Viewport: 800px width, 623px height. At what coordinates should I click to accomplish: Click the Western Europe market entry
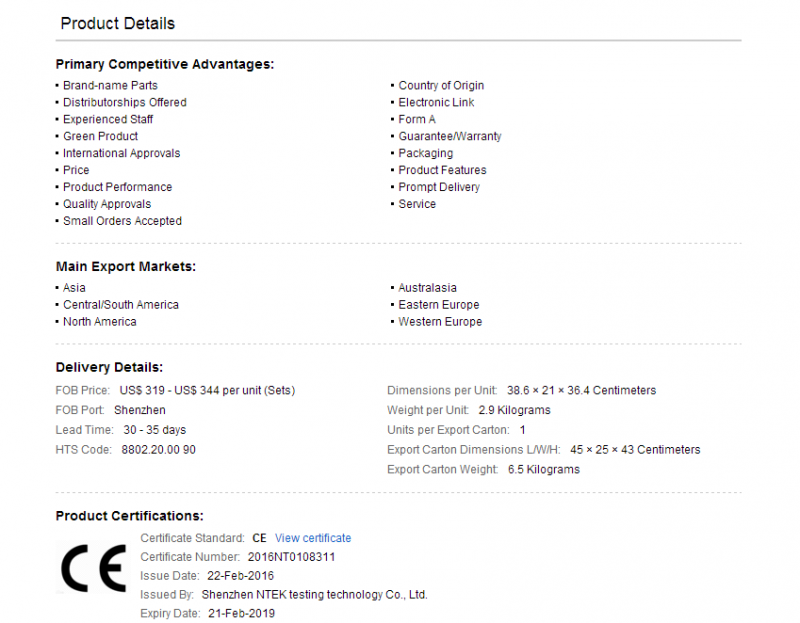(x=440, y=322)
